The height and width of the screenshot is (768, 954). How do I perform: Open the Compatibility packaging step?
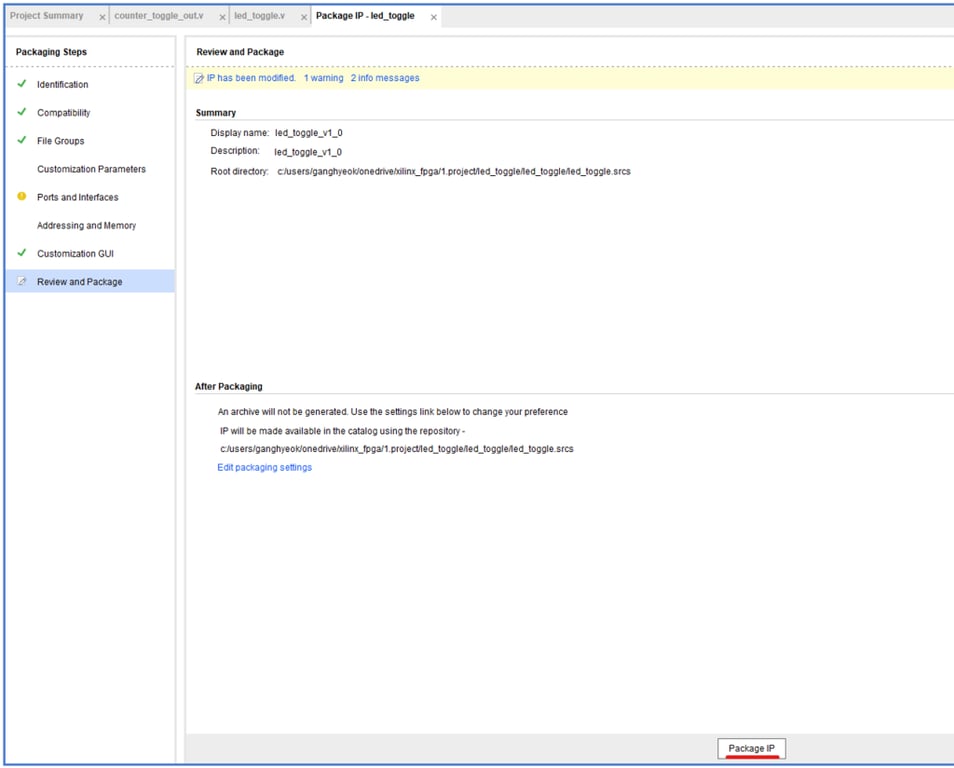point(63,113)
